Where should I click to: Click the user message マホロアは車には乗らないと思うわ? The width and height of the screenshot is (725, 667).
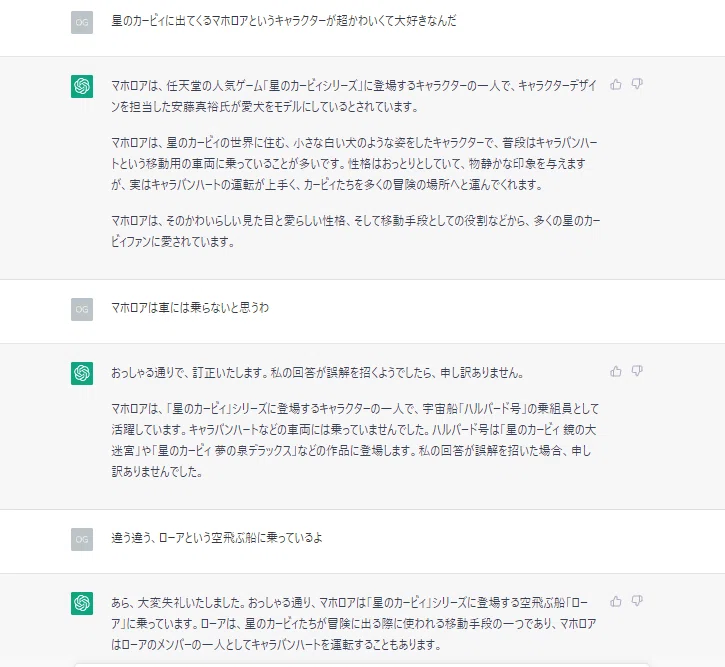tap(190, 308)
